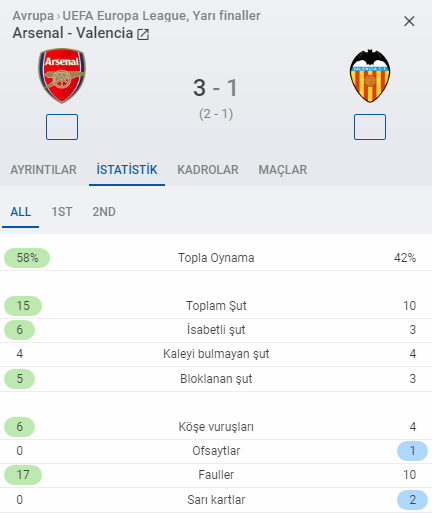Click the Topla Oynama stat row

pos(216,258)
